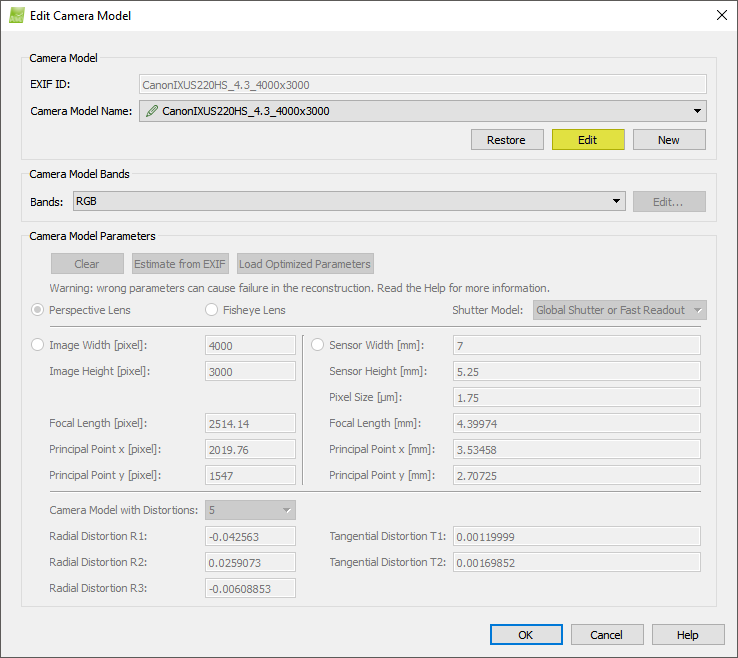Confirm with the OK button
Screen dimensions: 738x658
526,635
